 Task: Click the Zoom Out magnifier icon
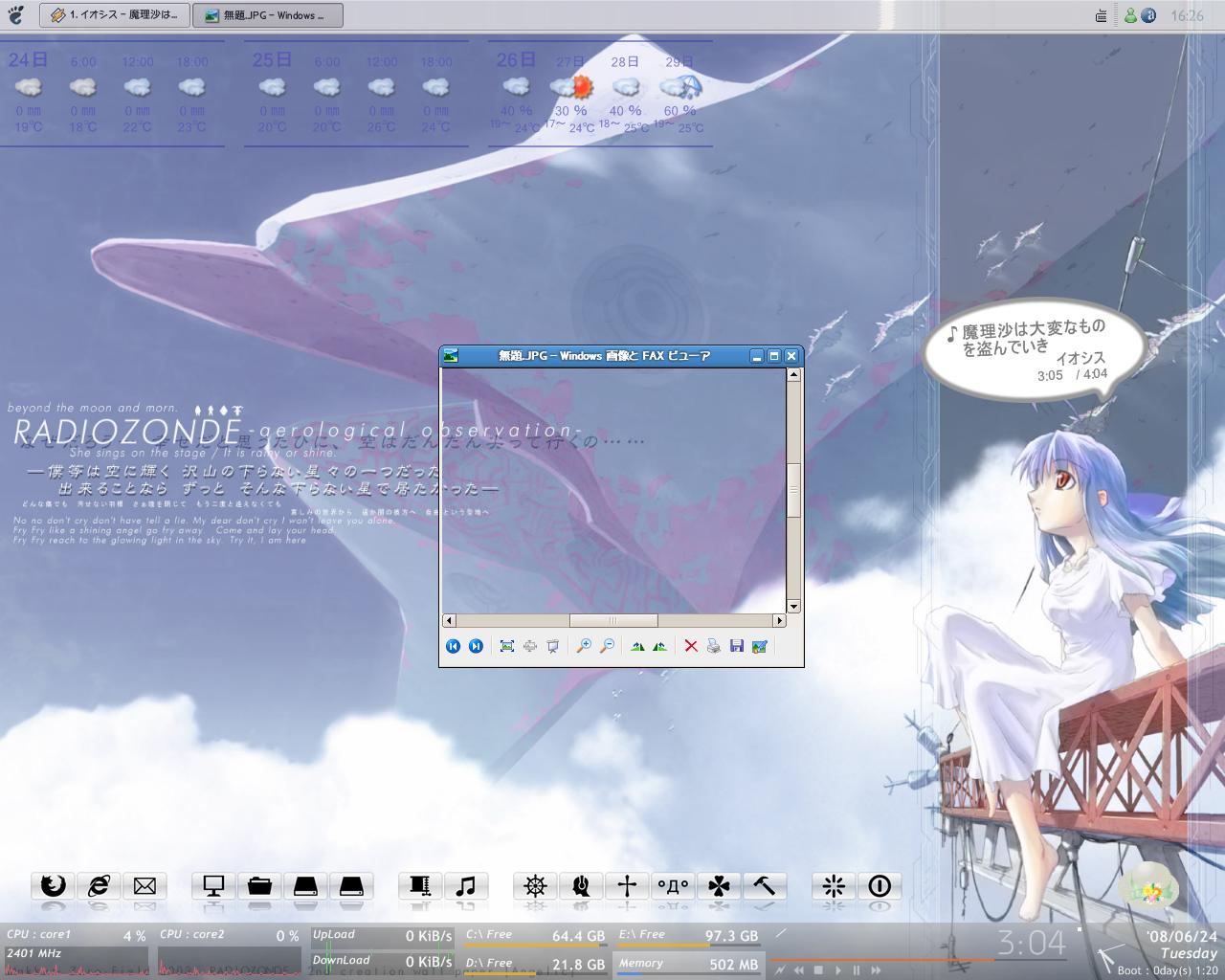(607, 646)
